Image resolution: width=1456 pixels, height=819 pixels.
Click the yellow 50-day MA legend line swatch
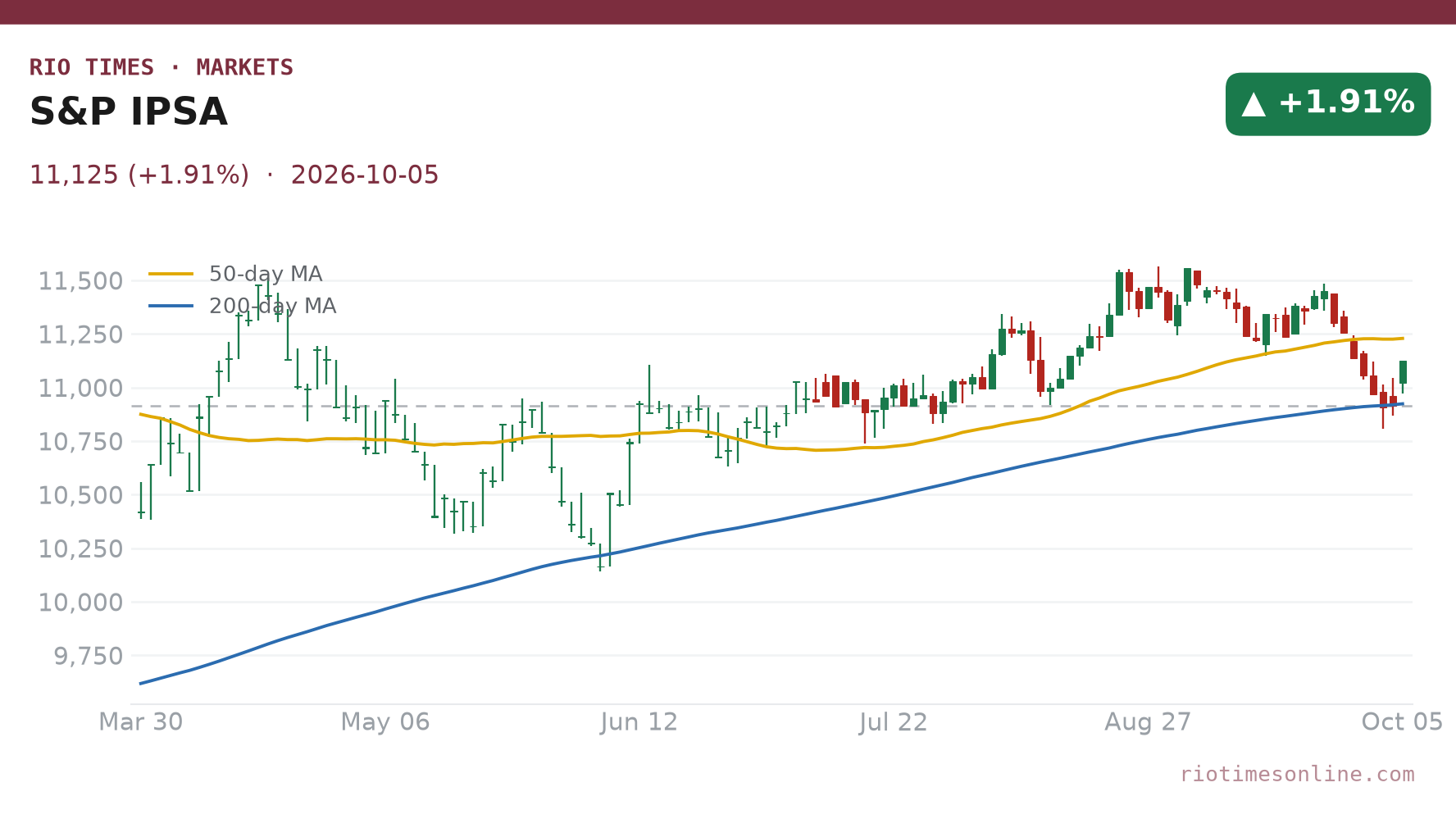171,274
